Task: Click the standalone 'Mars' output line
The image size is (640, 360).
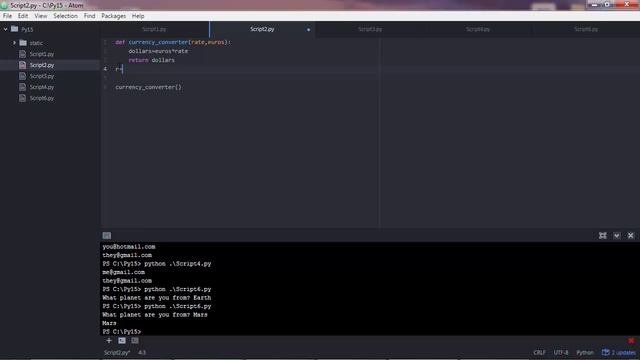Action: 109,323
